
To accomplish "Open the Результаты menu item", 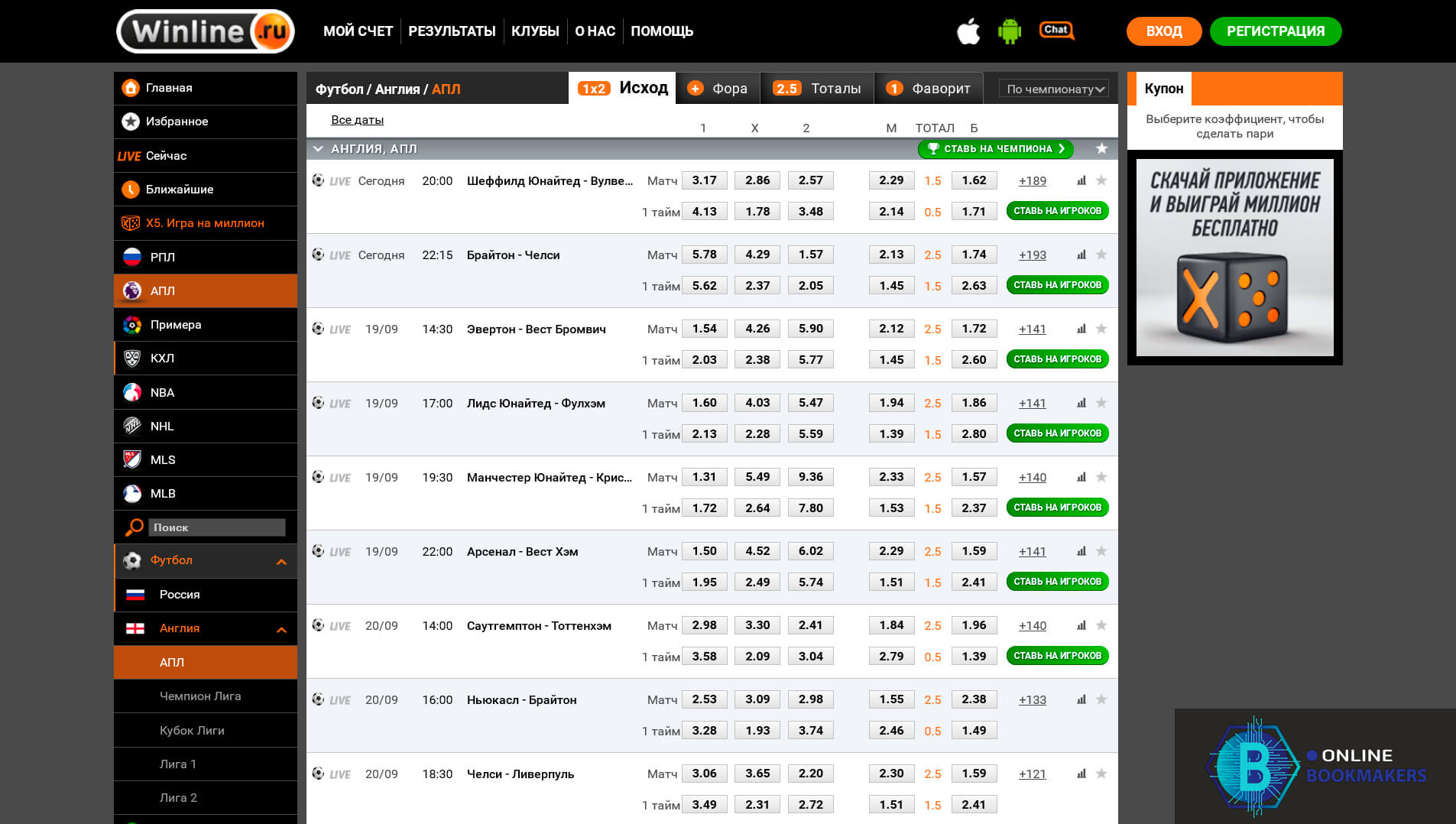I will (x=452, y=31).
